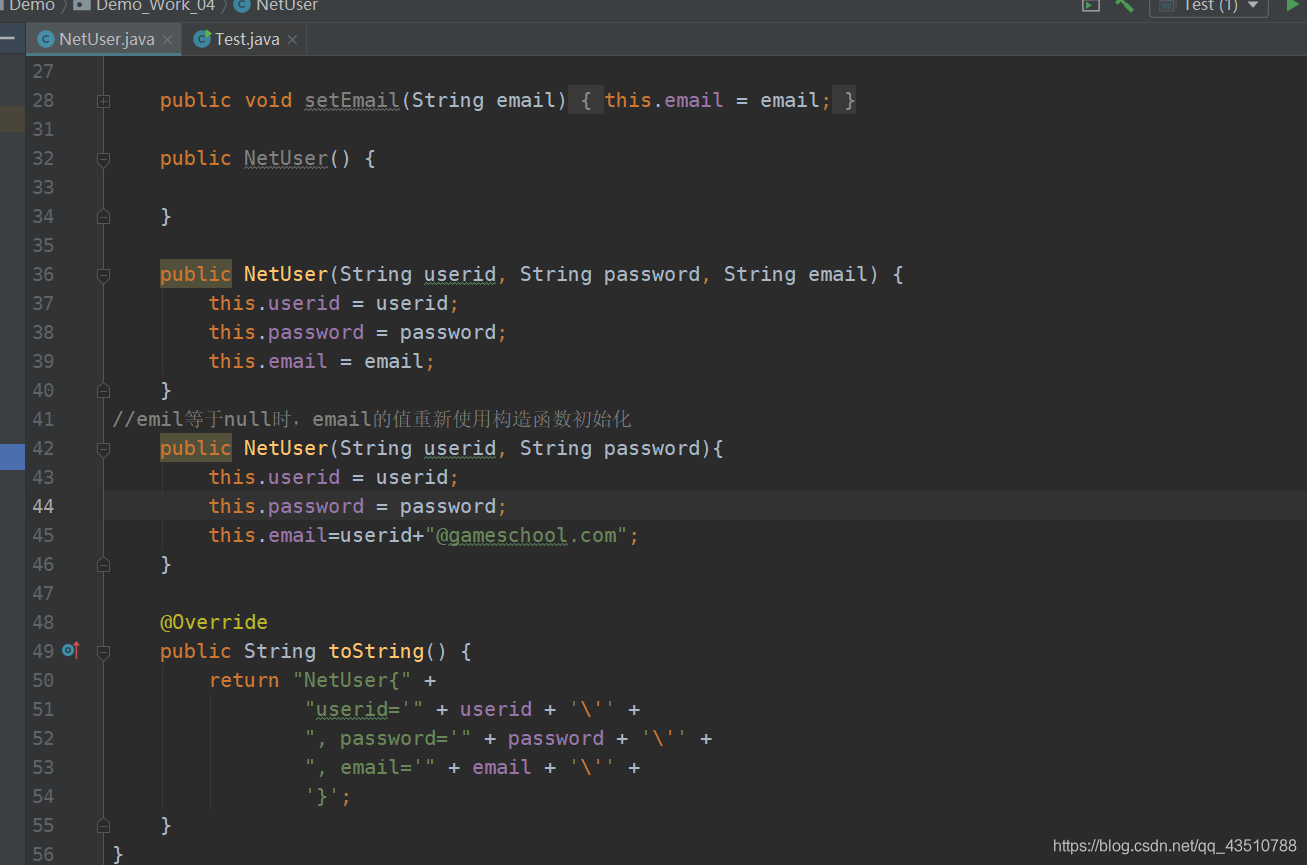Close the Test.java editor tab
The width and height of the screenshot is (1307, 865).
[x=292, y=39]
